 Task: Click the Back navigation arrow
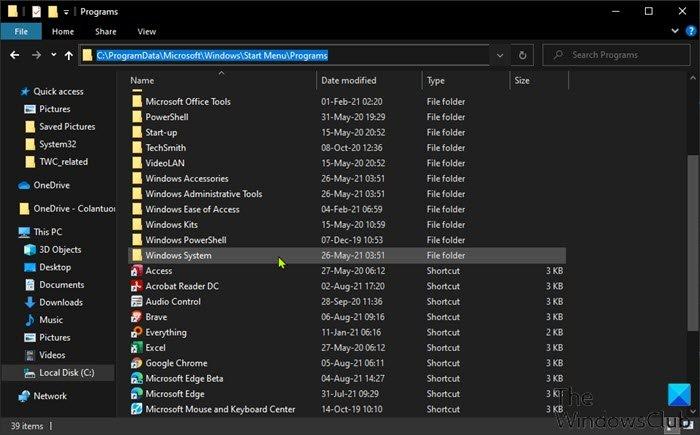(x=15, y=55)
